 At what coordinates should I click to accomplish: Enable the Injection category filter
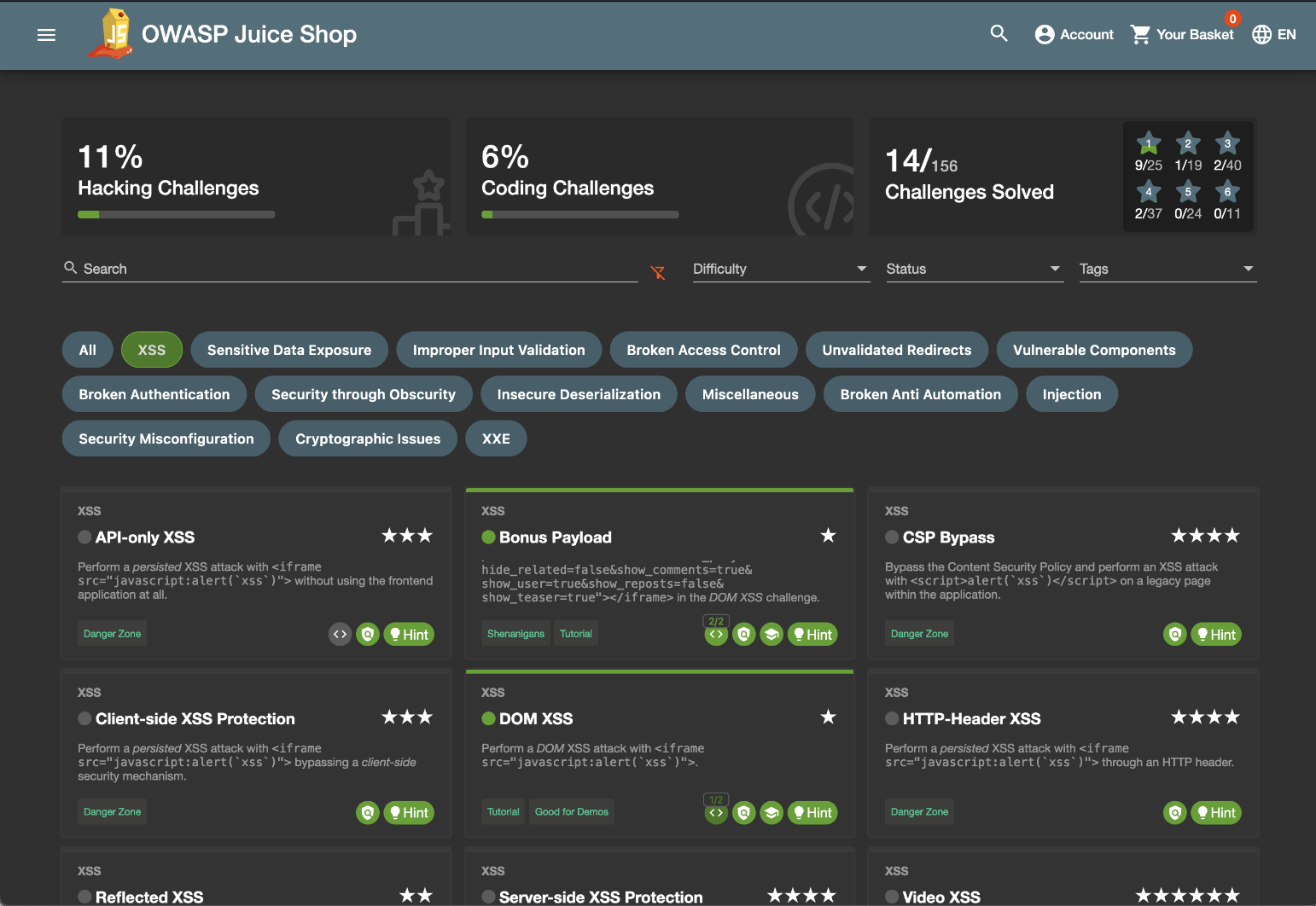point(1072,394)
